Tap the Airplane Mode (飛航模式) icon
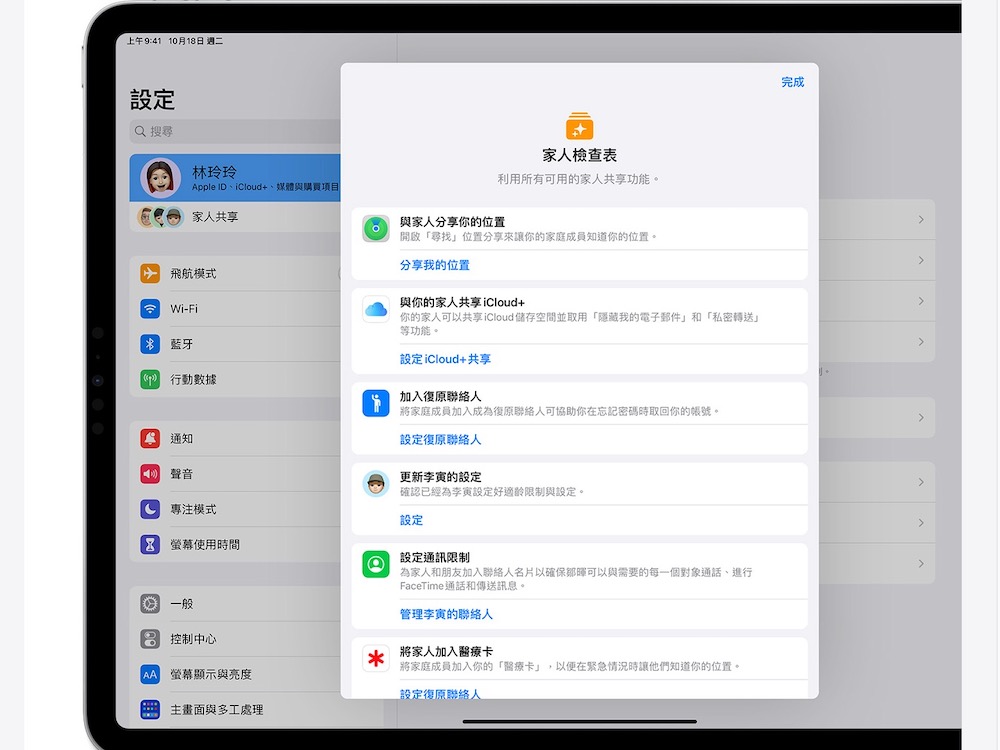Screen dimensions: 1000x750 coord(150,274)
